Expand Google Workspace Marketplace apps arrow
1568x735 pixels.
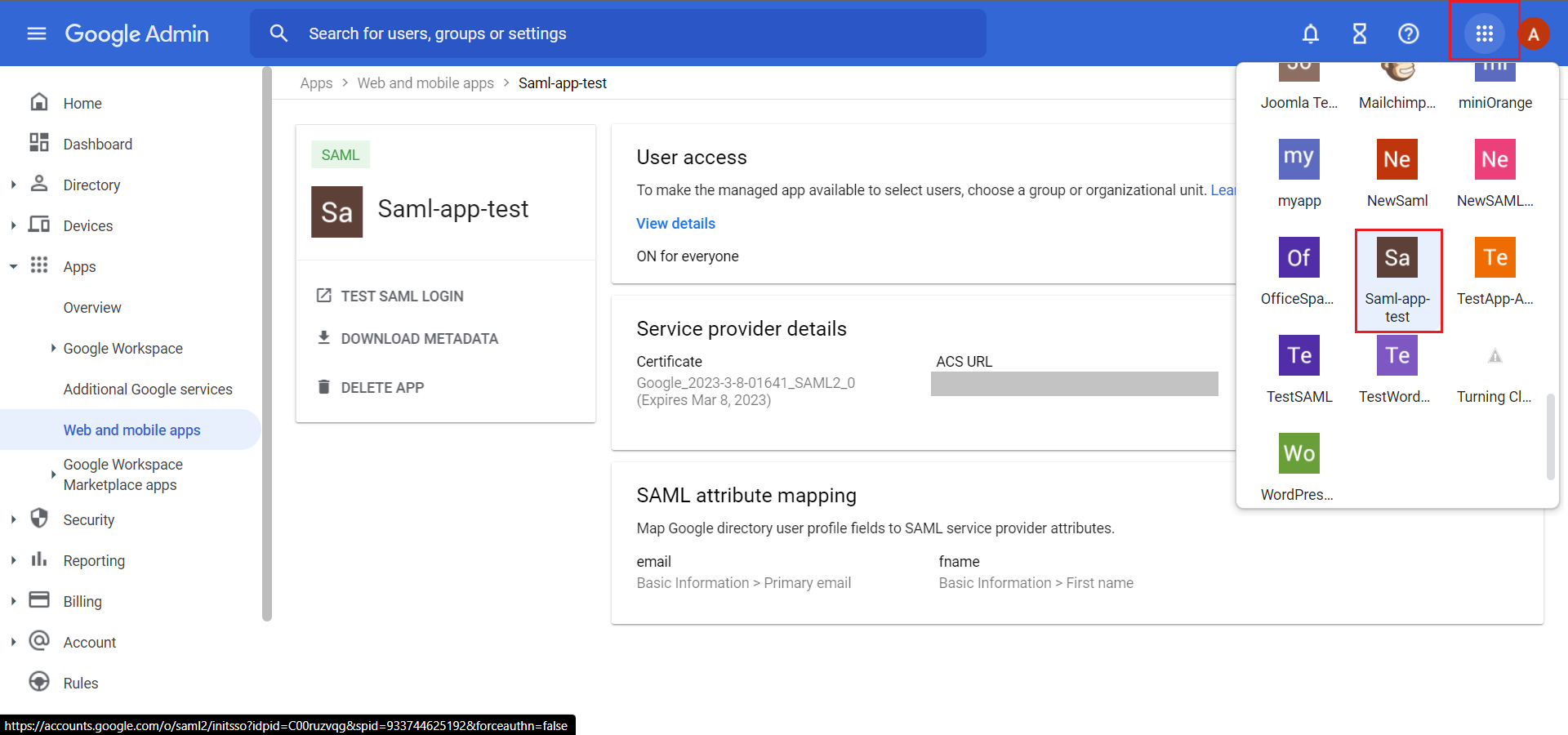[53, 474]
